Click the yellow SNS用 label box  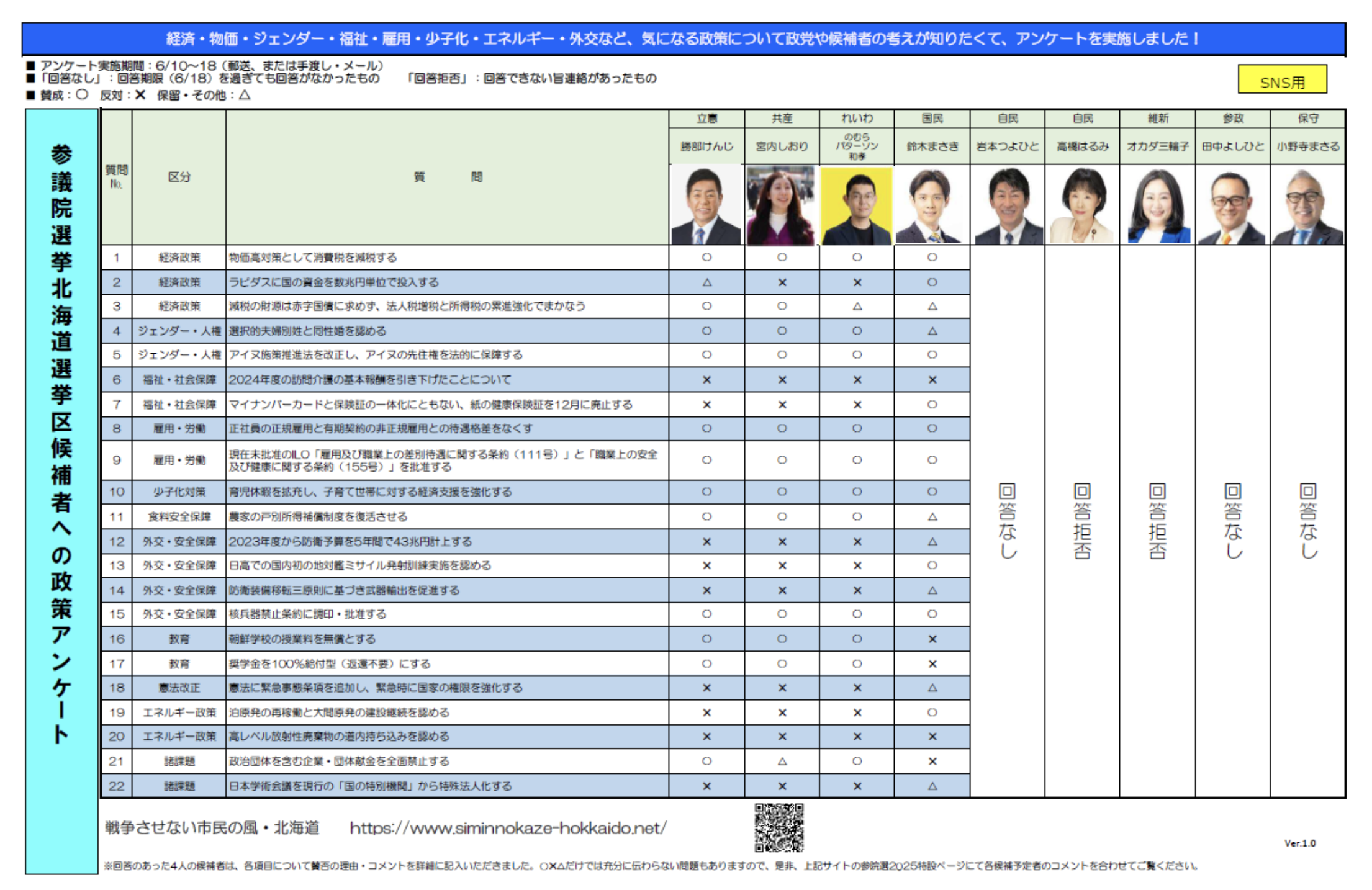pyautogui.click(x=1282, y=79)
